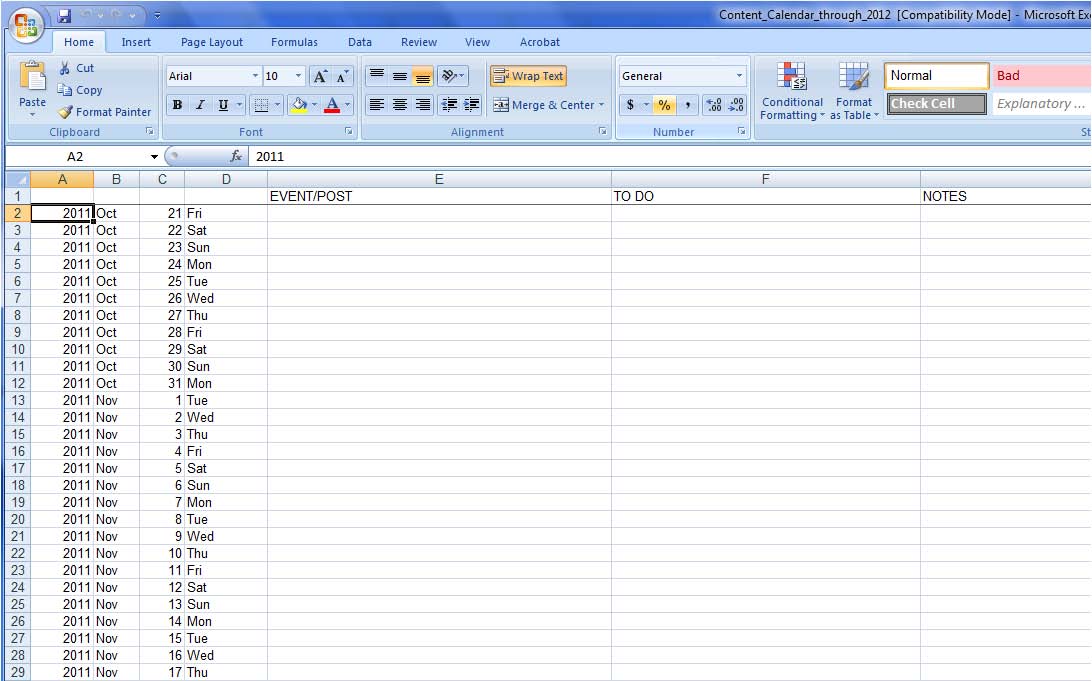1092x681 pixels.
Task: Toggle Wrap Text off
Action: [x=528, y=76]
